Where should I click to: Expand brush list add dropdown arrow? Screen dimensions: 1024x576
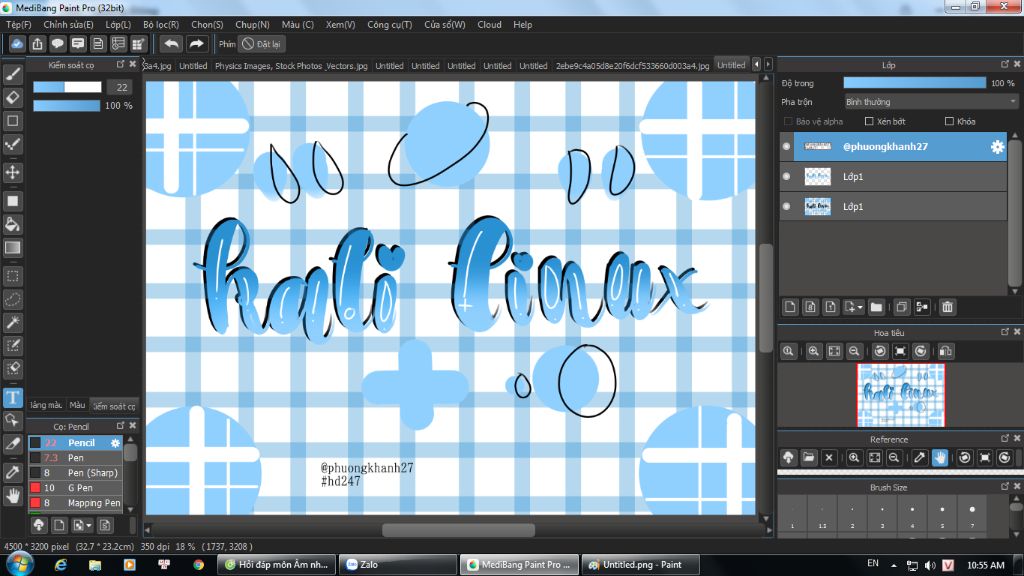pos(89,526)
